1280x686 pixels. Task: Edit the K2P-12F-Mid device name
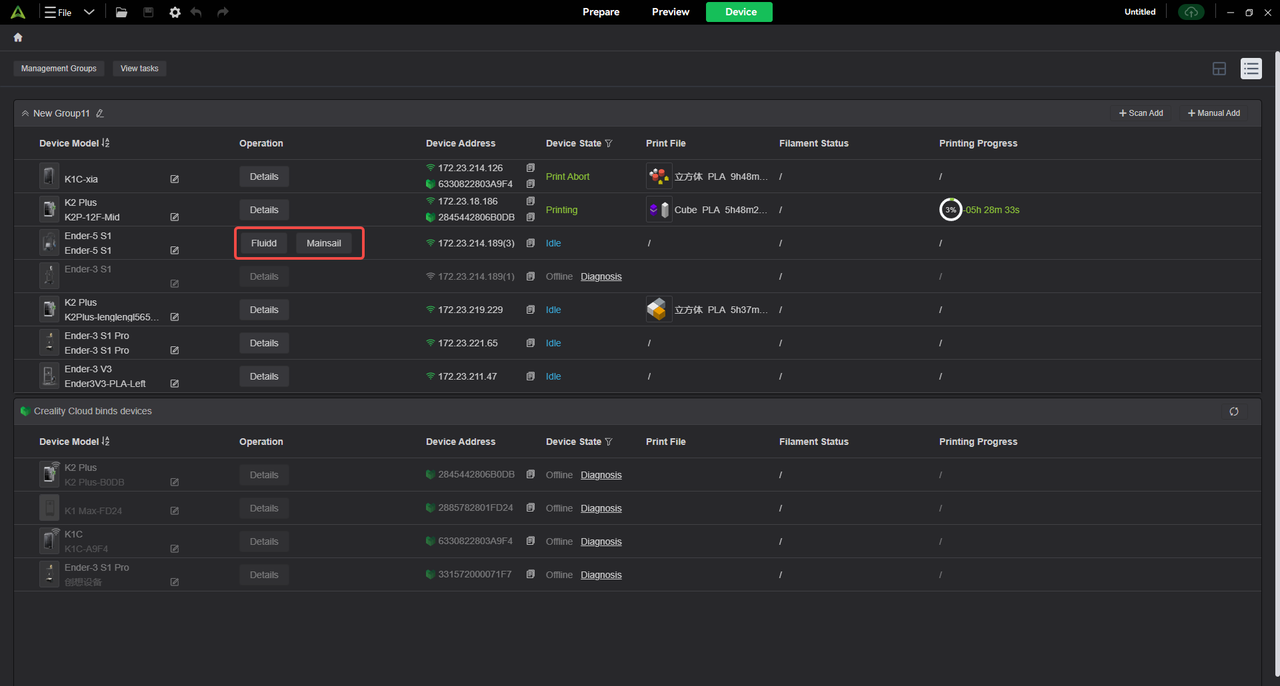175,217
